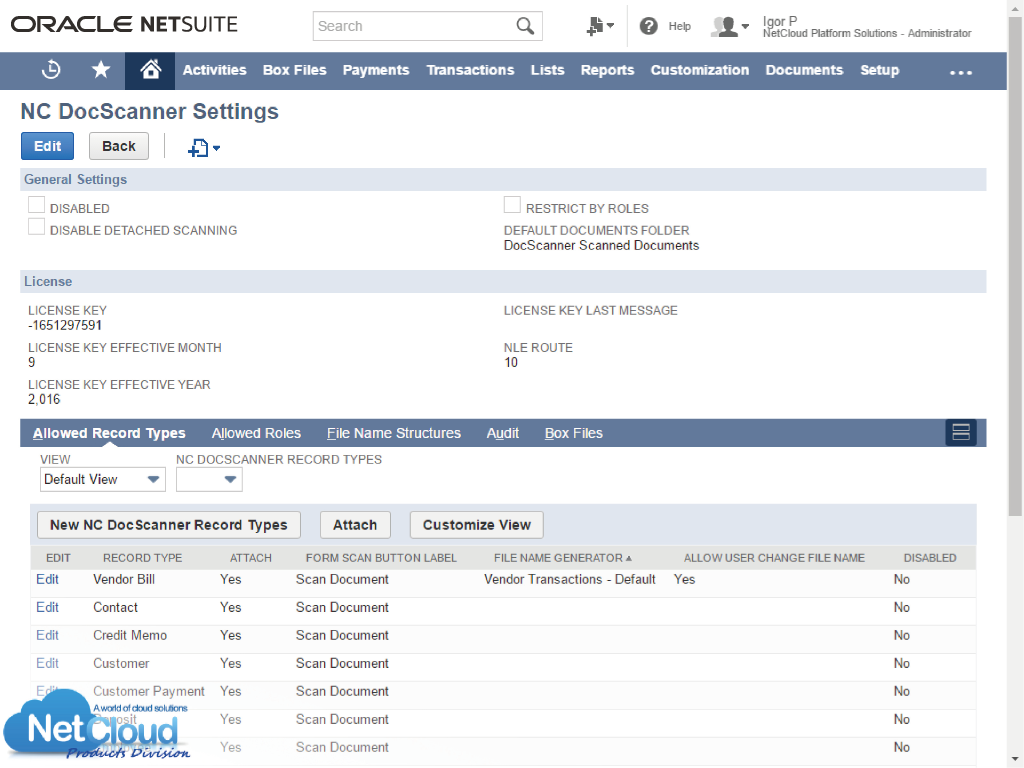The image size is (1024, 768).
Task: Click the blue Edit button
Action: (x=47, y=146)
